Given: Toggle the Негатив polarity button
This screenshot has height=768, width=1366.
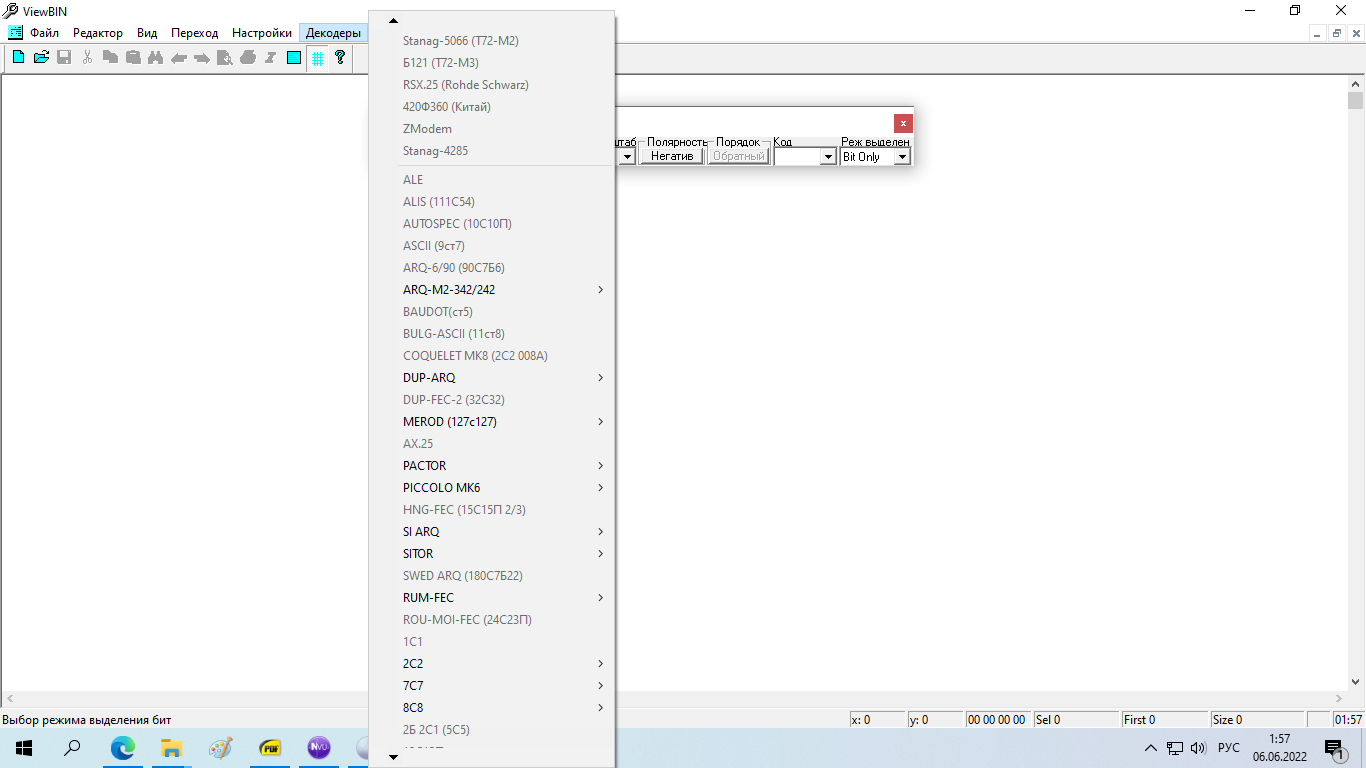Looking at the screenshot, I should click(672, 157).
